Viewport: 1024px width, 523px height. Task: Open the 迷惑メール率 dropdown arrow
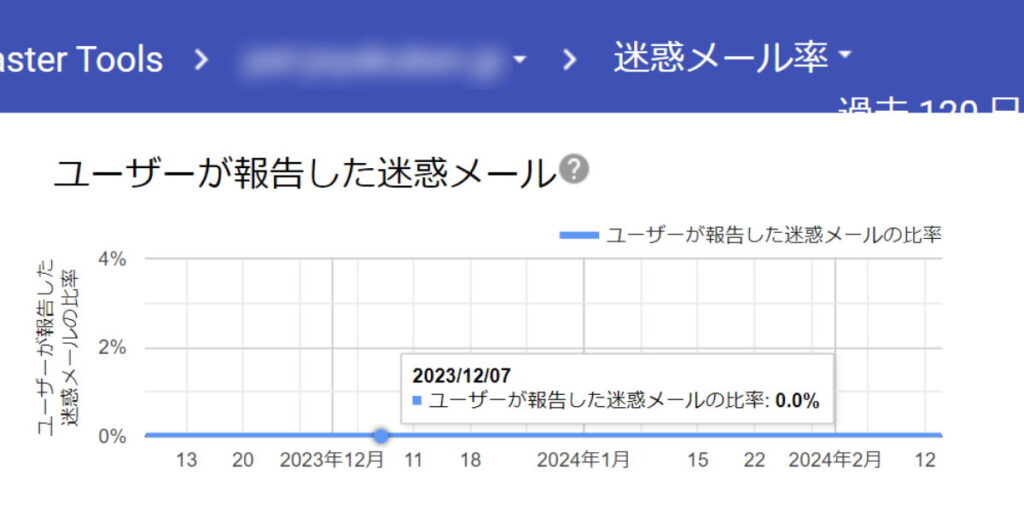point(845,55)
